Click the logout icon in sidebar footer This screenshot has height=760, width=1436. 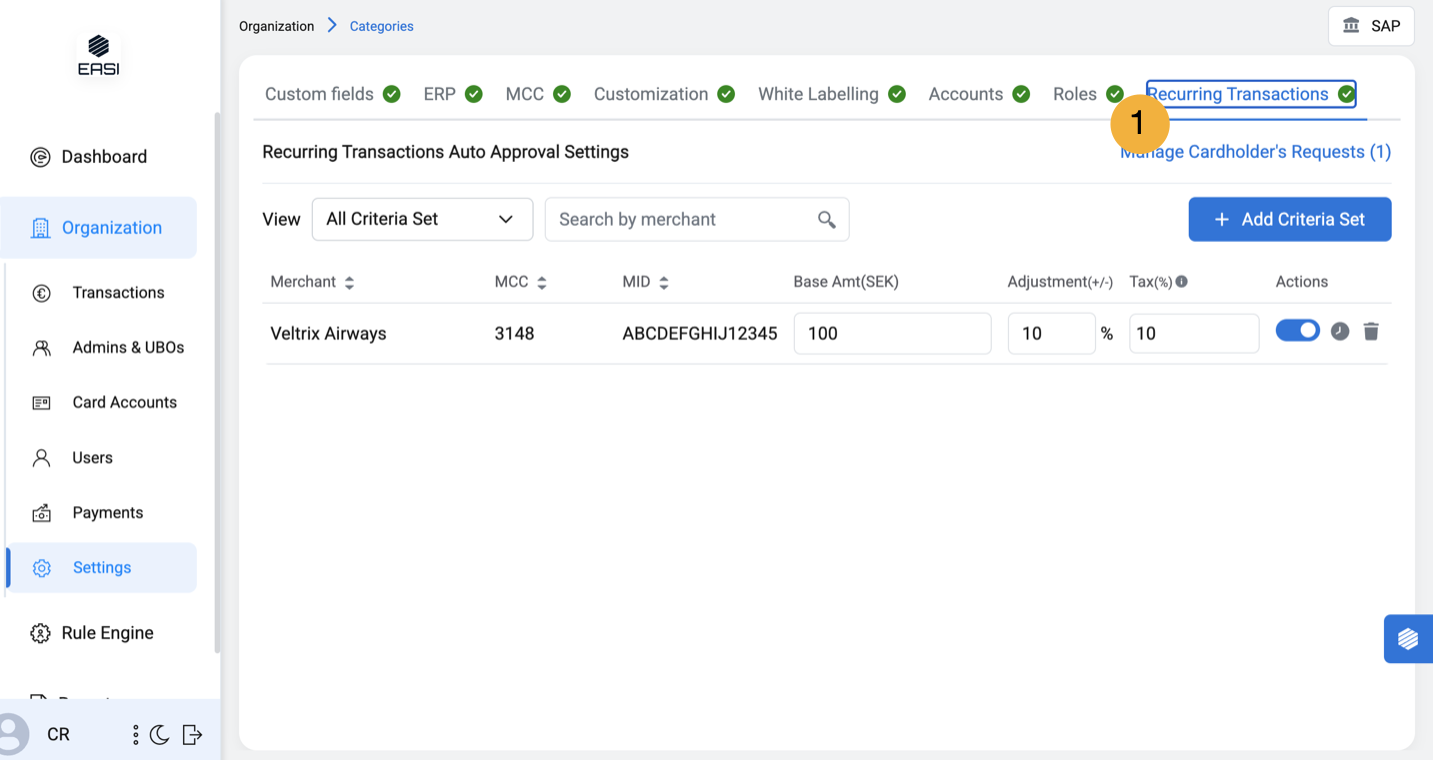click(x=193, y=735)
